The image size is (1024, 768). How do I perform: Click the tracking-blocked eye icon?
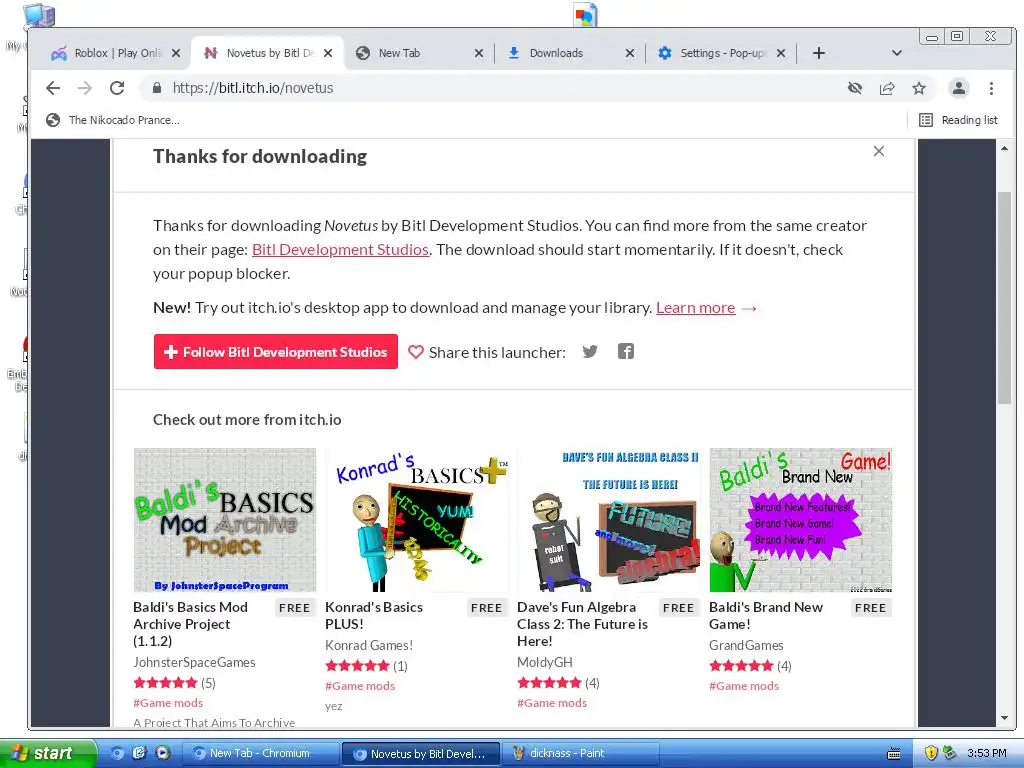[855, 88]
